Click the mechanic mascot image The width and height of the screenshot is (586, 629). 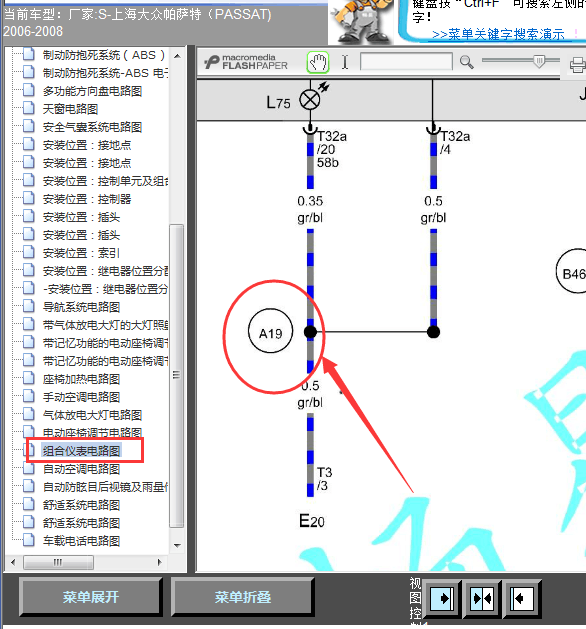pos(361,21)
